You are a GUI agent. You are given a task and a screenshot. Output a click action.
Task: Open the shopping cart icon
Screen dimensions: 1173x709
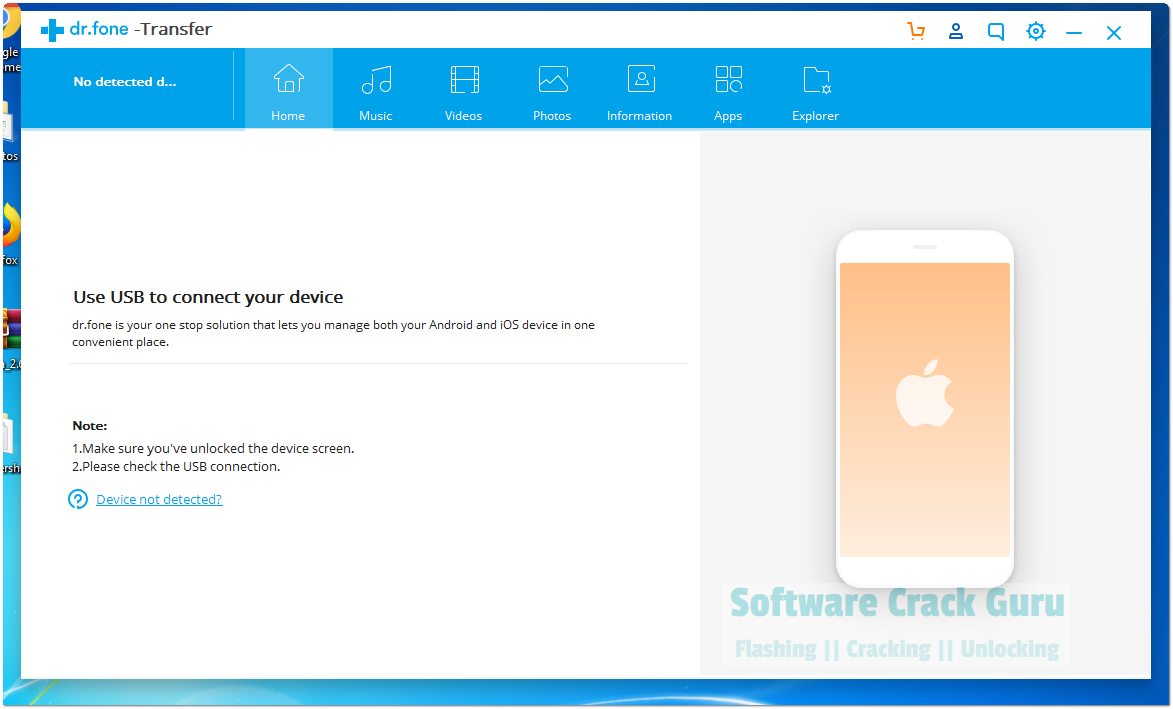tap(916, 31)
